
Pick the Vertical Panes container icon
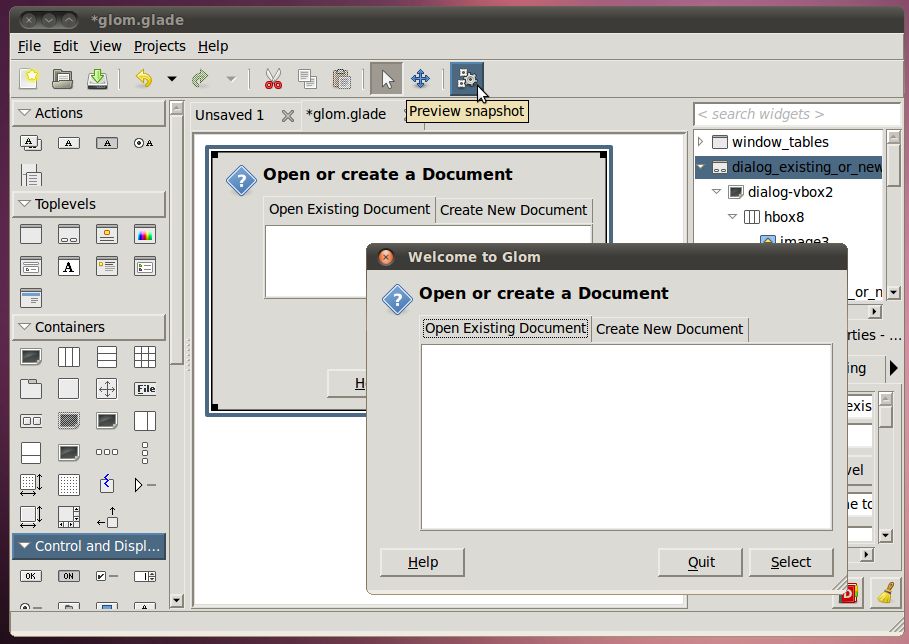[x=31, y=453]
